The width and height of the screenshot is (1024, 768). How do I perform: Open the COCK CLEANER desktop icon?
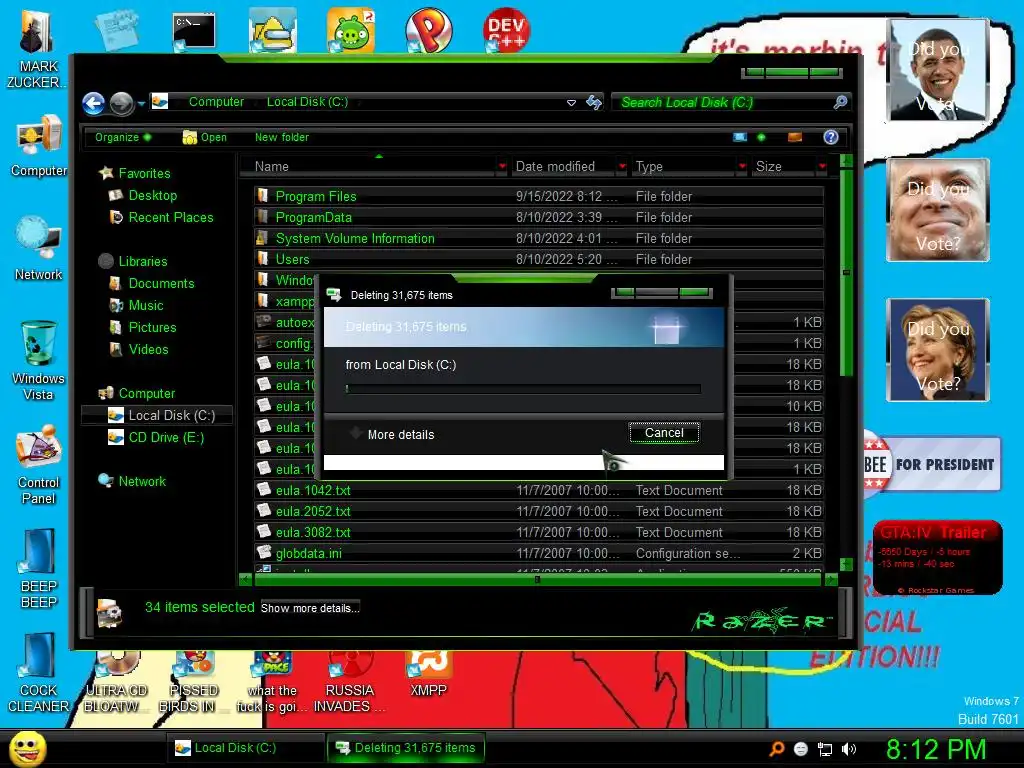(38, 673)
